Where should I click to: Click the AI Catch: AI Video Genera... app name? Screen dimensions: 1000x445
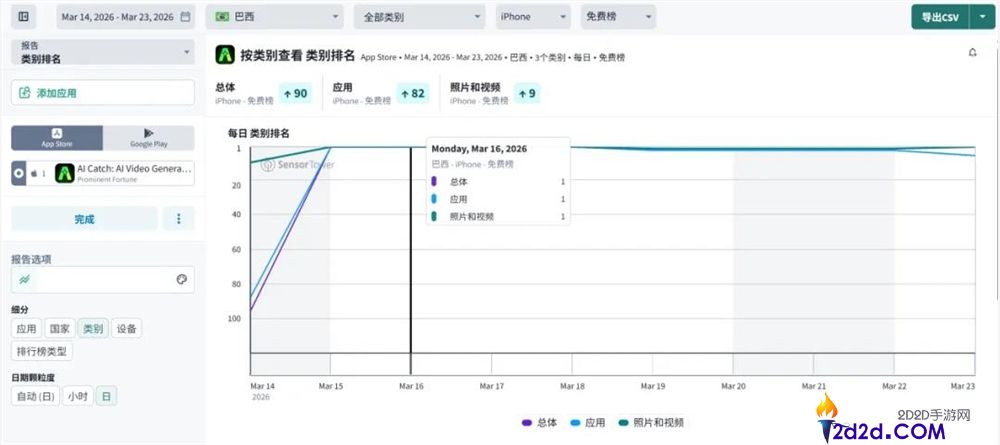pos(134,169)
